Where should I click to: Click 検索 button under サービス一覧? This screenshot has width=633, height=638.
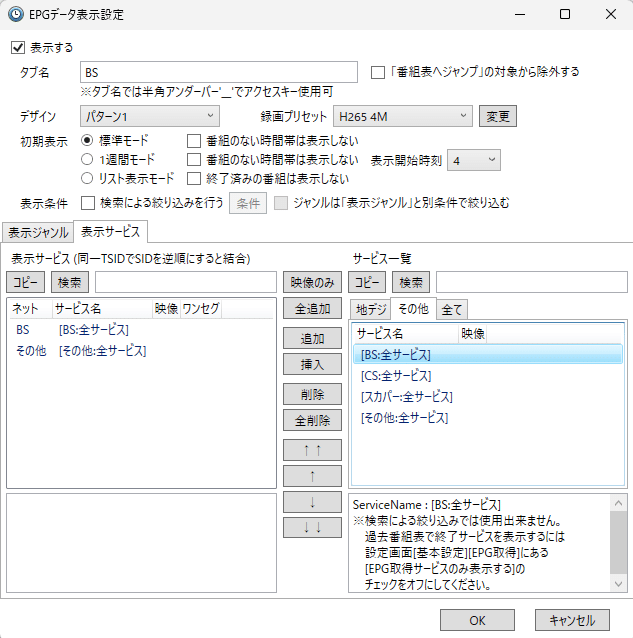pos(411,282)
